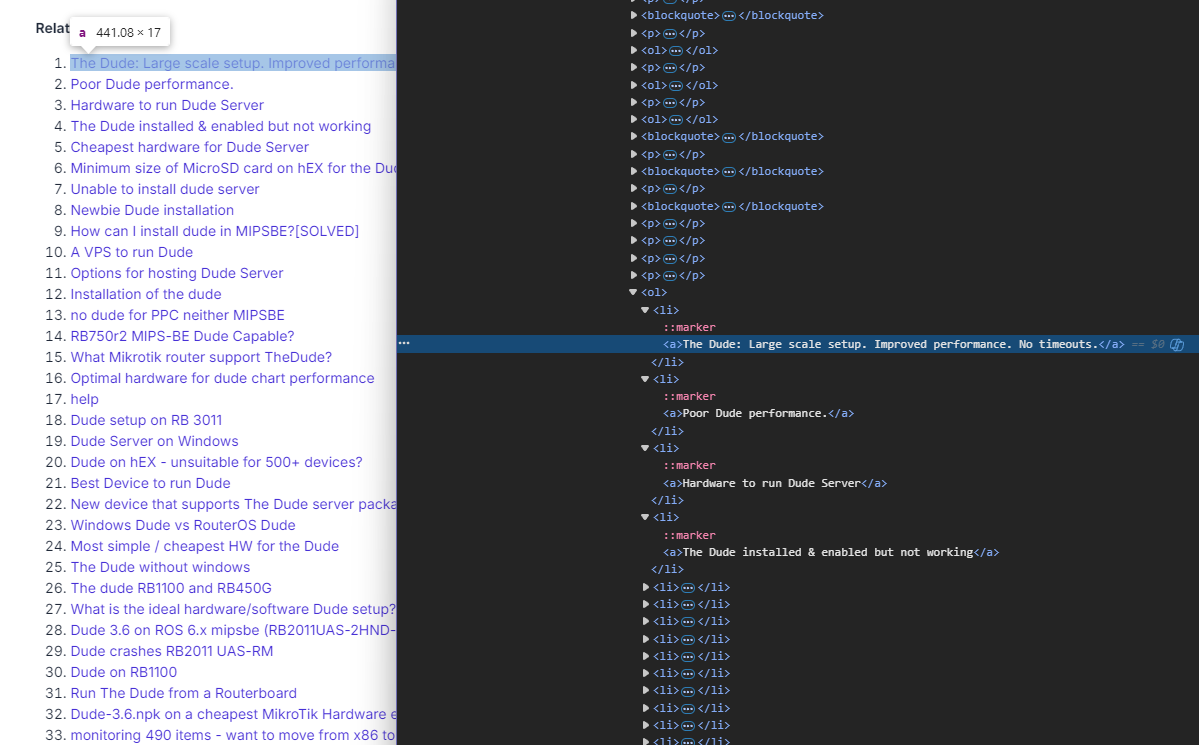Select the 'The Dude installed & enabled' anchor node in DevTools
This screenshot has width=1199, height=745.
point(830,552)
